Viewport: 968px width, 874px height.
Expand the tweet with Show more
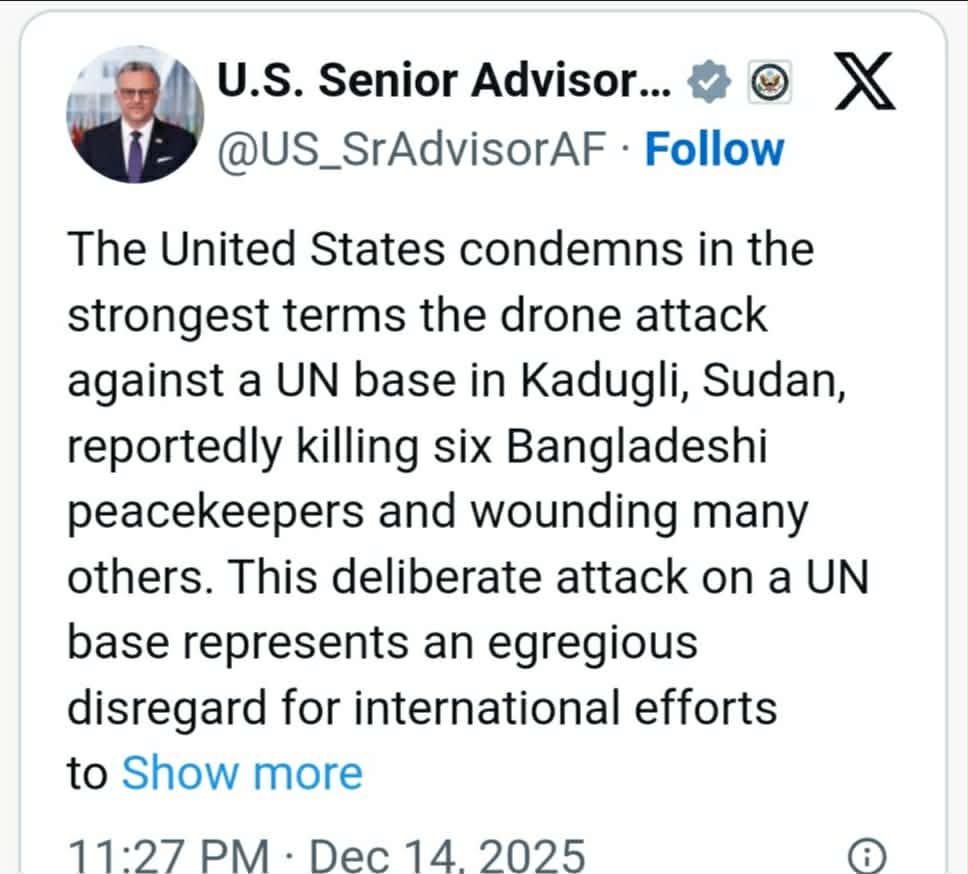click(241, 773)
